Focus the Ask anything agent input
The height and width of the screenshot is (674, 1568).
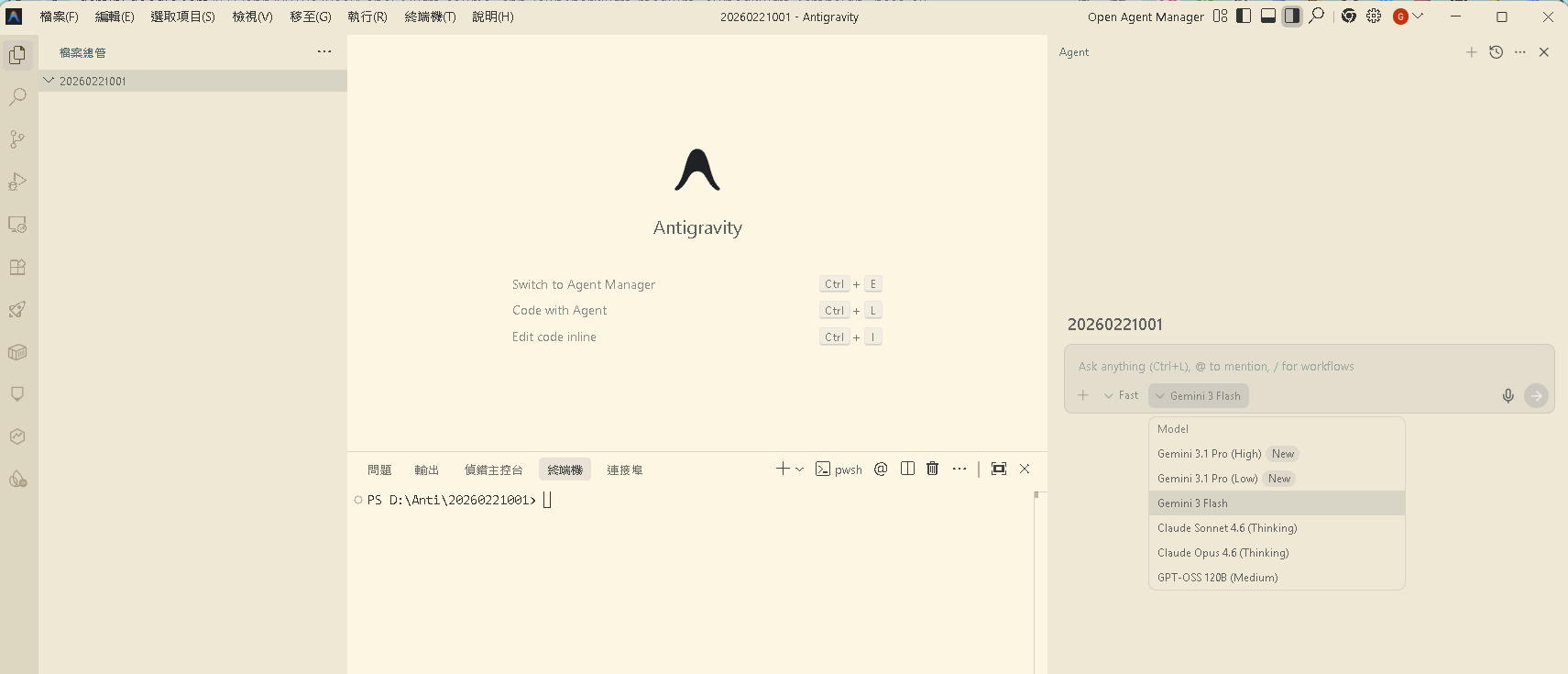(x=1309, y=366)
